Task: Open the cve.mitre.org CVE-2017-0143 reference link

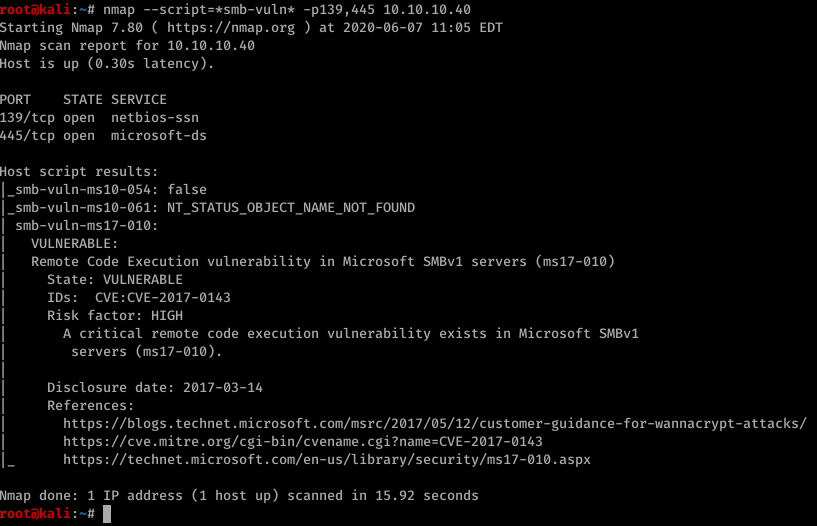Action: pyautogui.click(x=303, y=442)
